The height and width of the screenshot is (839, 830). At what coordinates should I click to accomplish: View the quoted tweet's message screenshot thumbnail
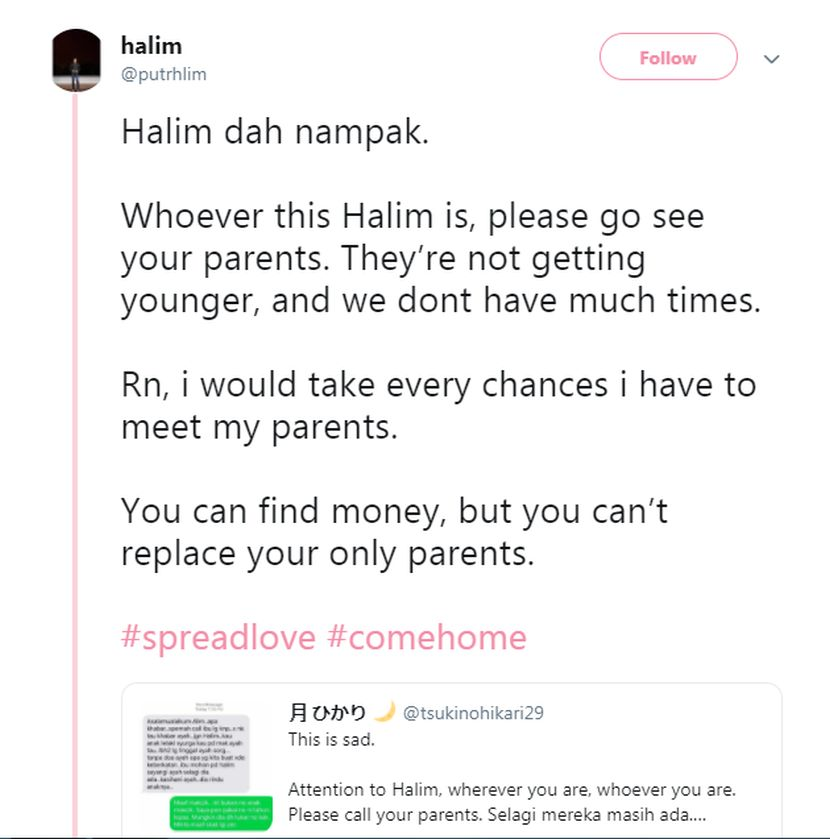pos(207,765)
